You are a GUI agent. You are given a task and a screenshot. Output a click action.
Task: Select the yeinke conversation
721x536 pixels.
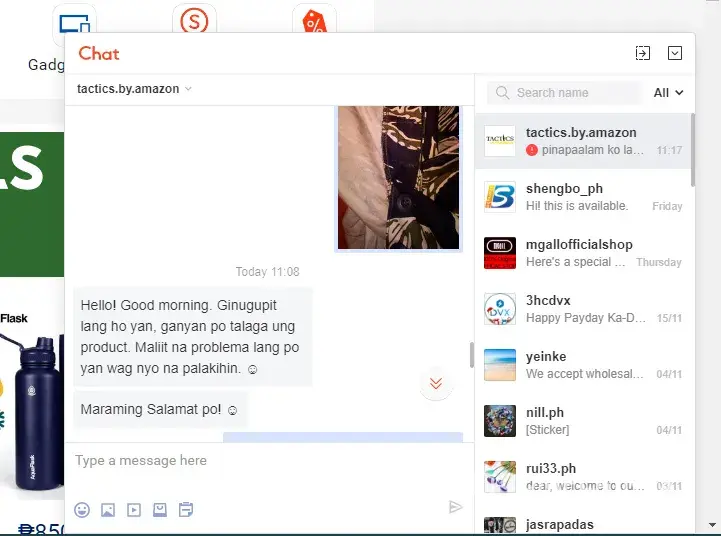pyautogui.click(x=583, y=365)
